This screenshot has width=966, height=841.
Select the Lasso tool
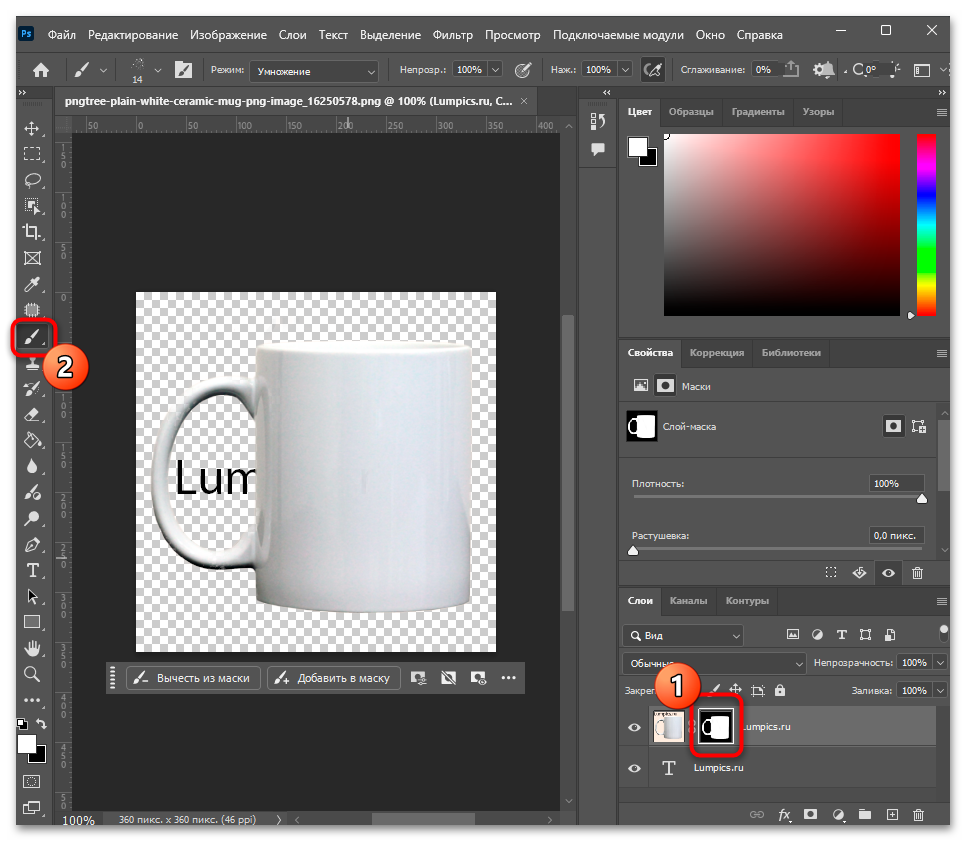click(32, 180)
